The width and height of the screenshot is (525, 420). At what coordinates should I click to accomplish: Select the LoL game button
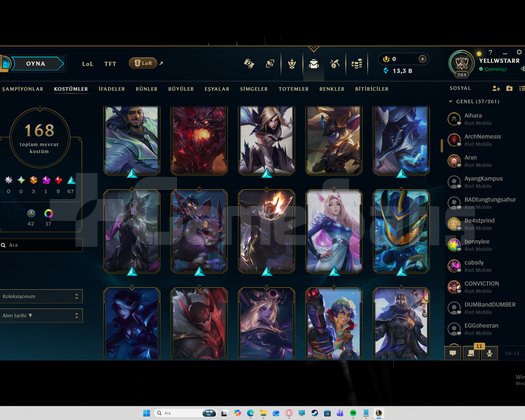88,64
